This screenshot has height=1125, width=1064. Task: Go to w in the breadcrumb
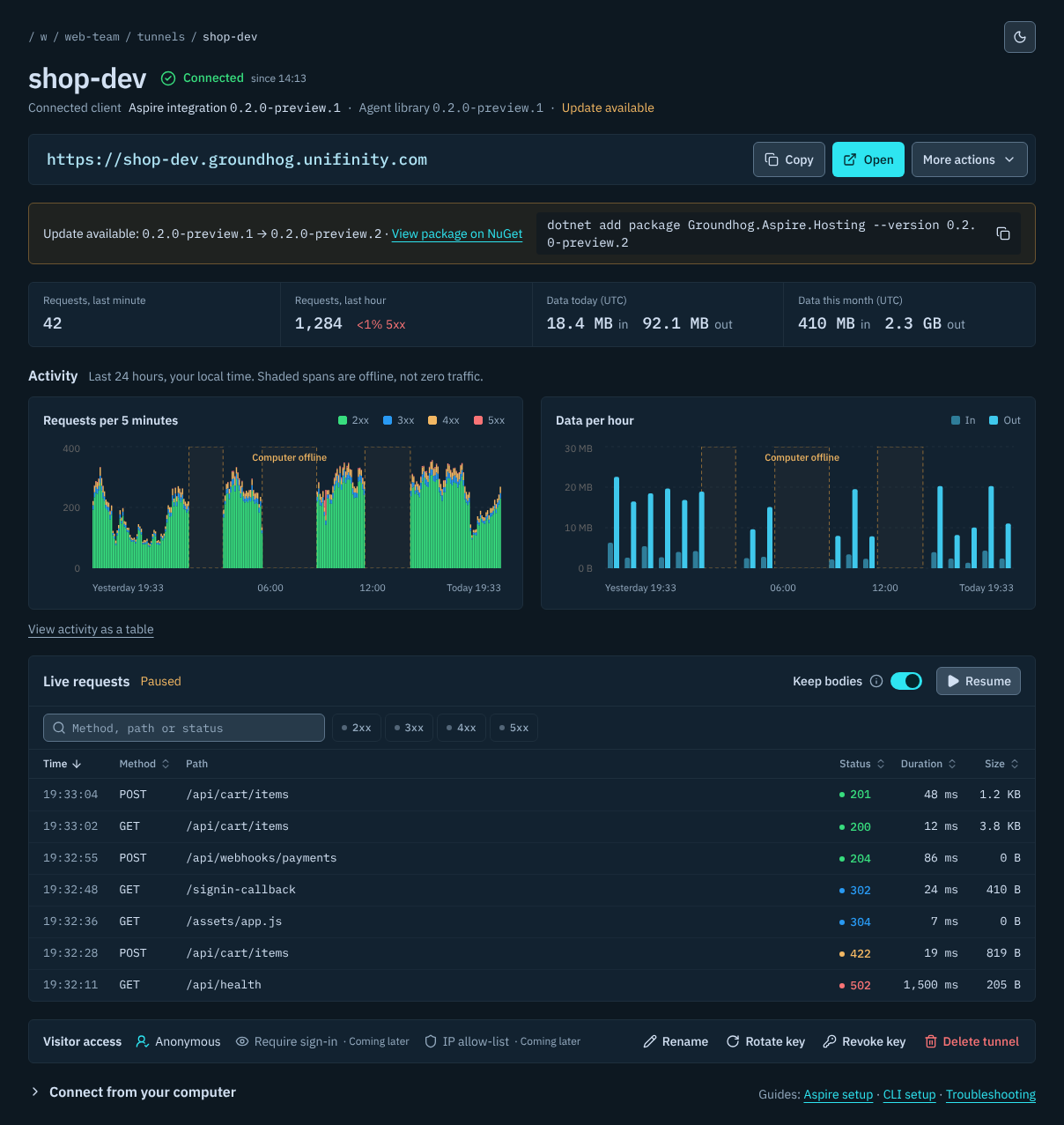(x=44, y=37)
